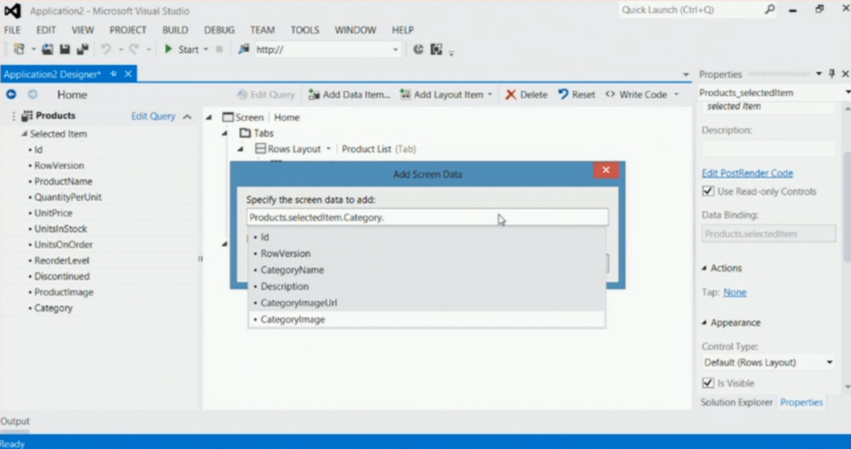Collapse the Actions section
This screenshot has height=449, width=851.
704,268
